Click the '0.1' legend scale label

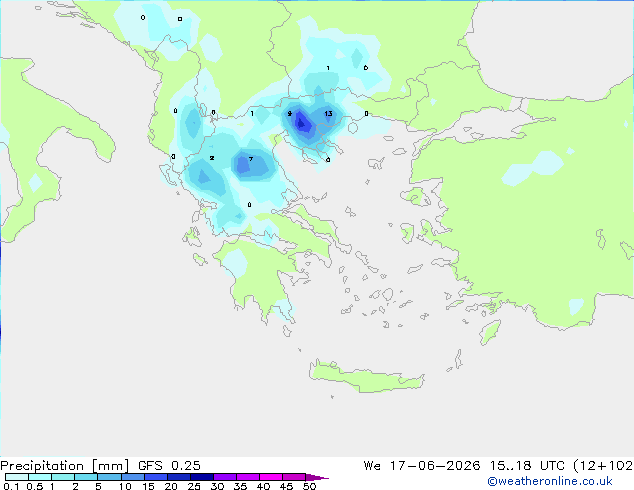pyautogui.click(x=11, y=486)
